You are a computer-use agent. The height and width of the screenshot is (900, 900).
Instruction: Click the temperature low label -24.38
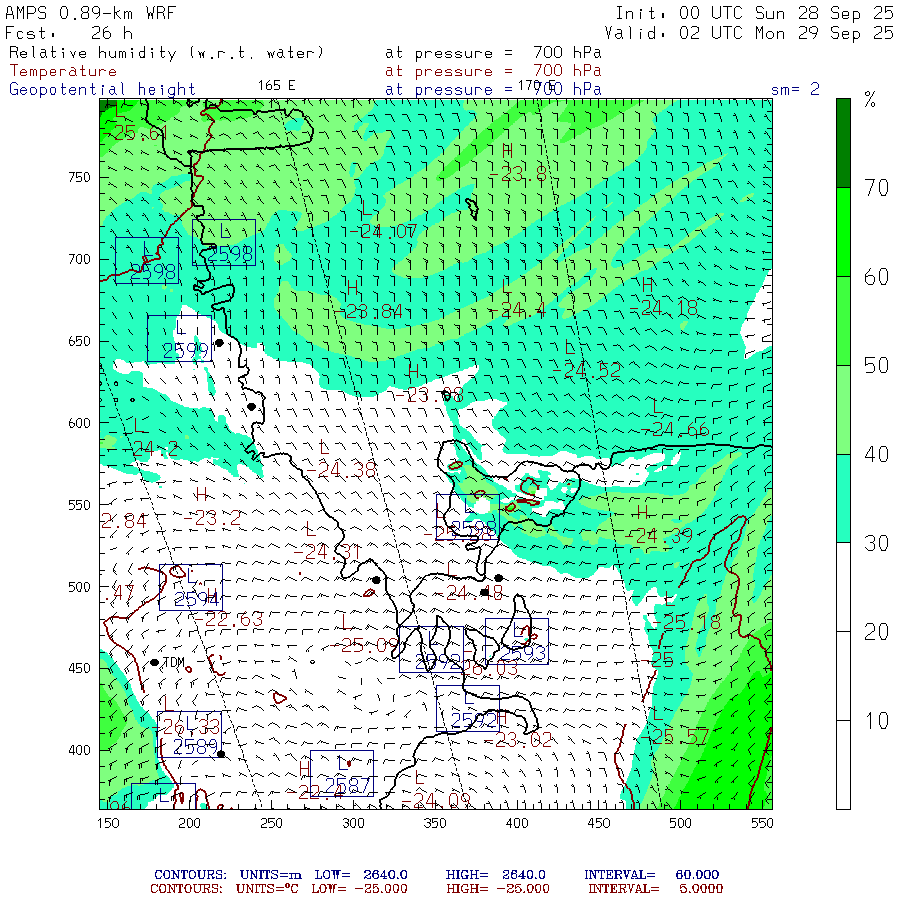click(x=341, y=470)
